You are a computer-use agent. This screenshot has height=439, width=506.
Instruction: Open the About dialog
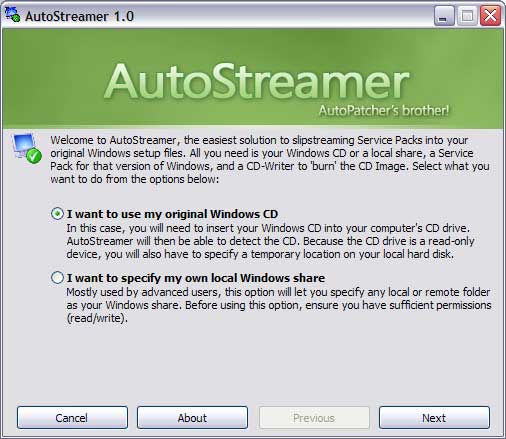(192, 418)
